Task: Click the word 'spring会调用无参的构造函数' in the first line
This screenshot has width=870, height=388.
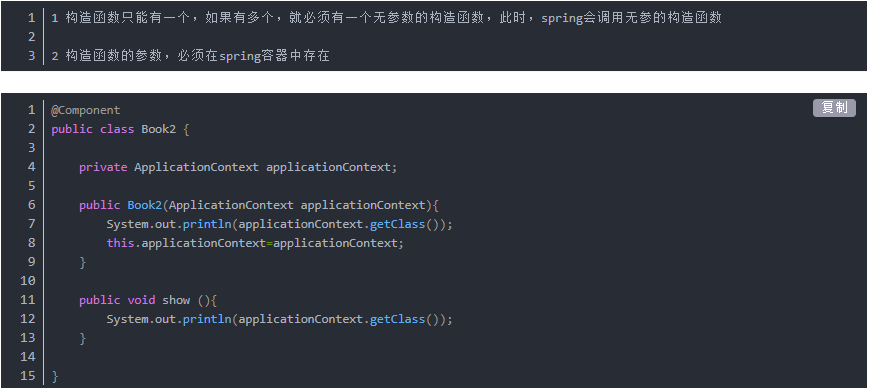Action: pos(631,18)
